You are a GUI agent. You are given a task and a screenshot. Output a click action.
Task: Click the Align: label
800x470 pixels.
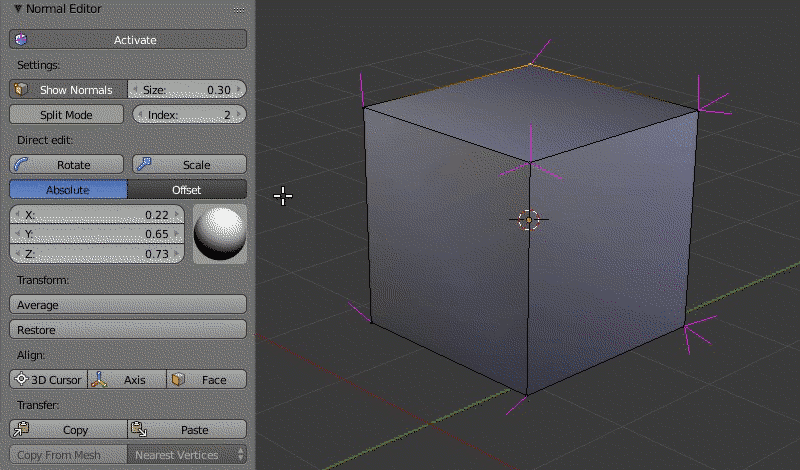(x=31, y=355)
